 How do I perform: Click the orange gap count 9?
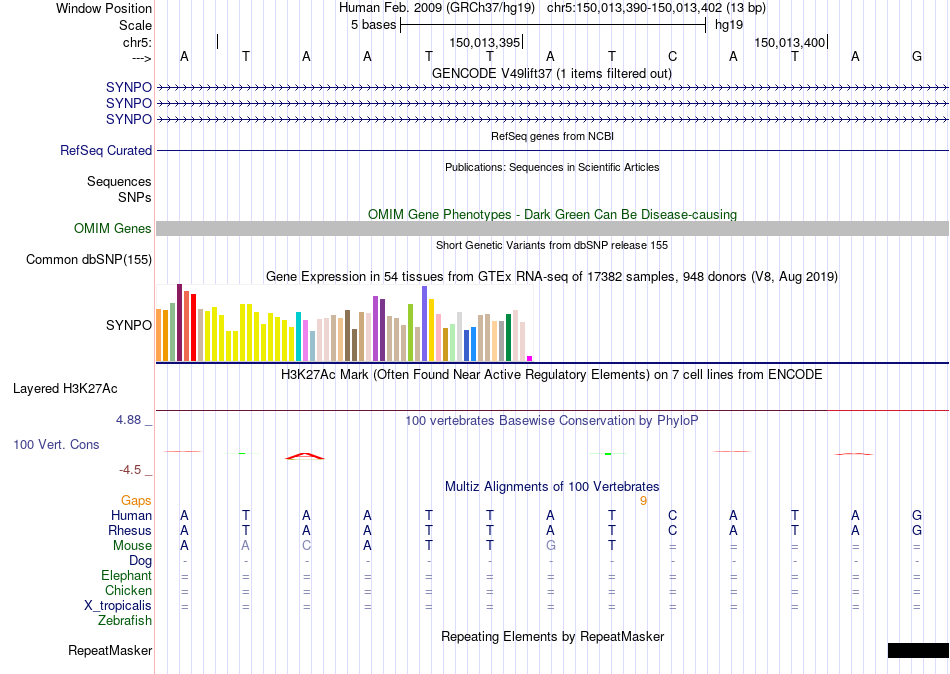click(x=643, y=501)
